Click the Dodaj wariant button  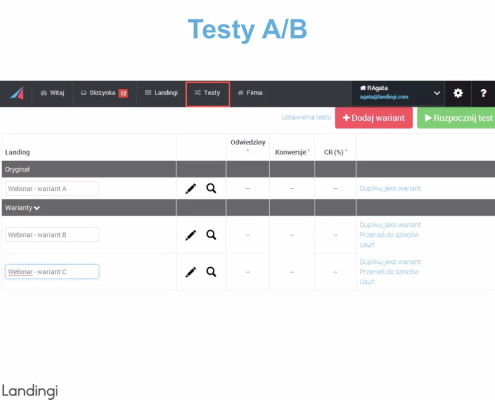pyautogui.click(x=374, y=118)
